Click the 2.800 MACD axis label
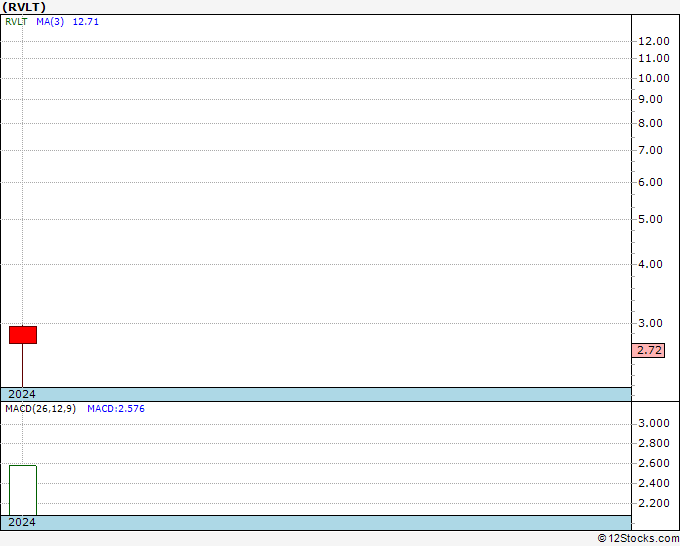This screenshot has width=680, height=546. [654, 443]
